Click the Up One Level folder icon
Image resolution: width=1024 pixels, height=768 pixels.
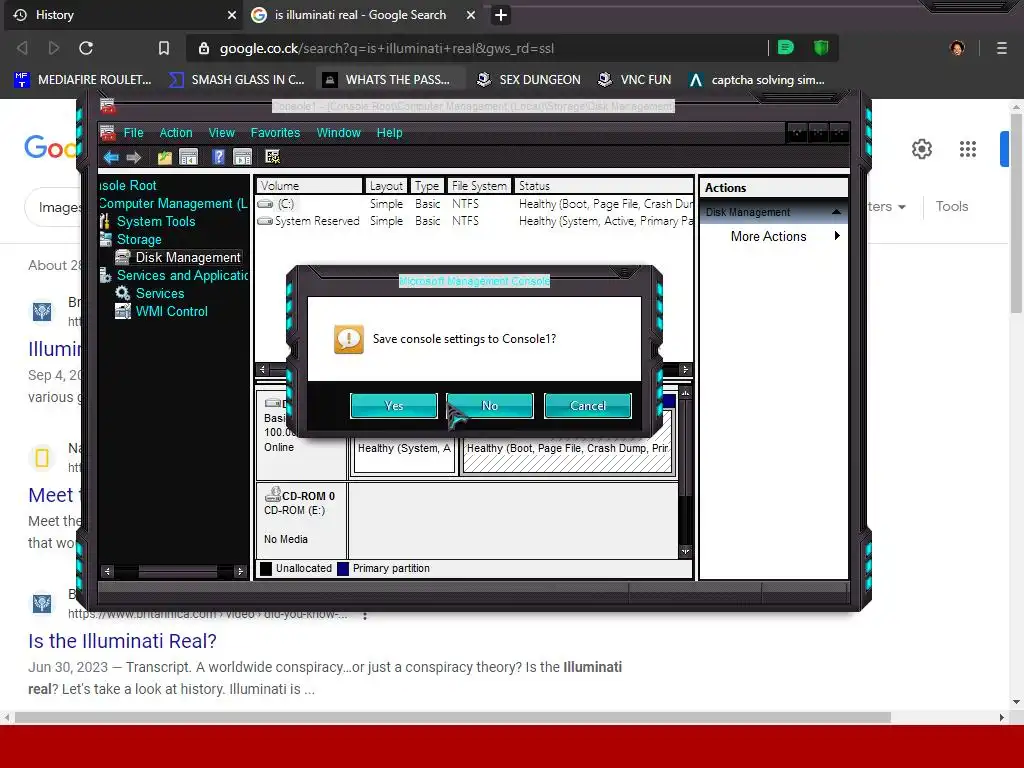(x=165, y=157)
